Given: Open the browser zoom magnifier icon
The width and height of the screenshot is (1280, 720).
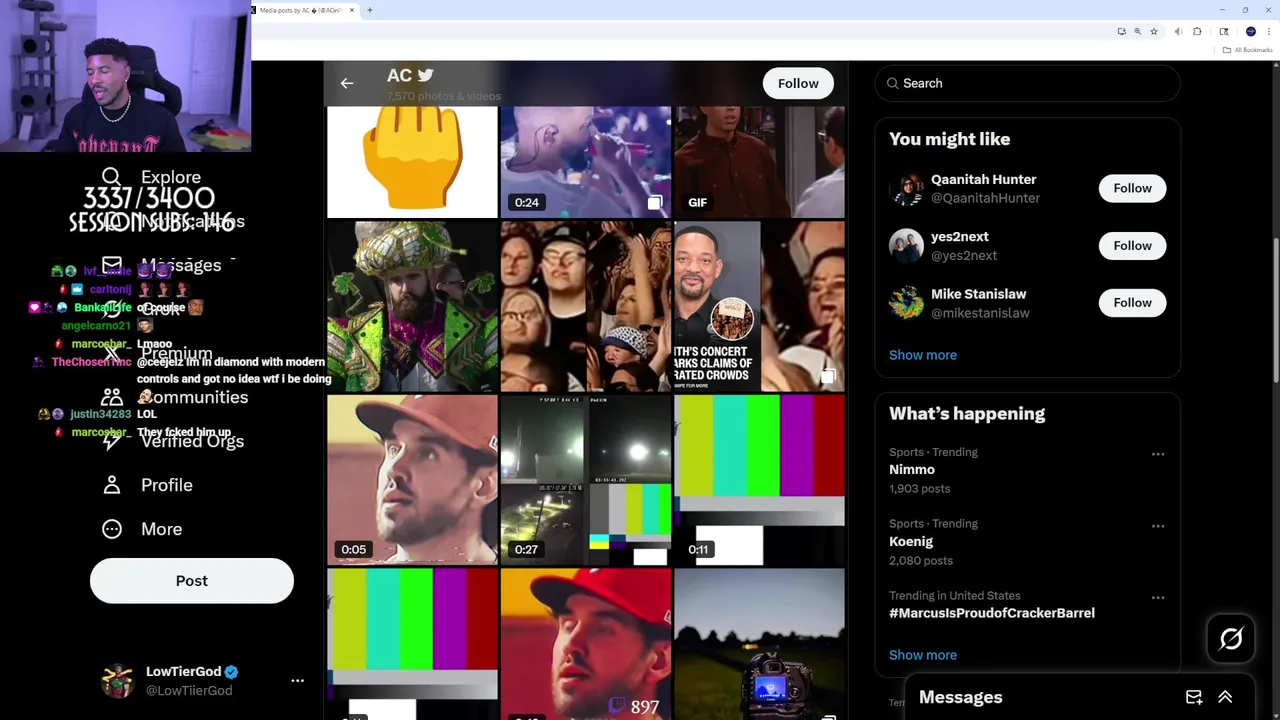Looking at the screenshot, I should tap(1137, 31).
